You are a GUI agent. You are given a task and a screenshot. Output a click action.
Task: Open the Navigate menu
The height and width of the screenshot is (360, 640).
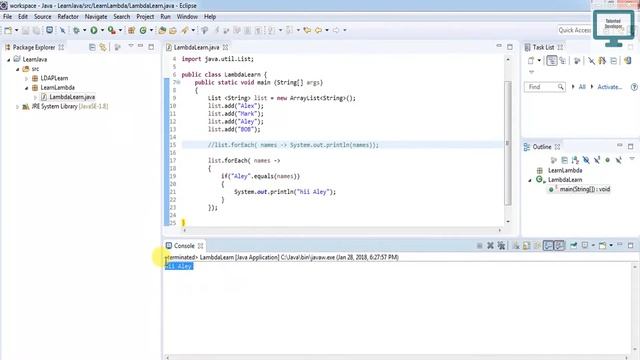[96, 17]
